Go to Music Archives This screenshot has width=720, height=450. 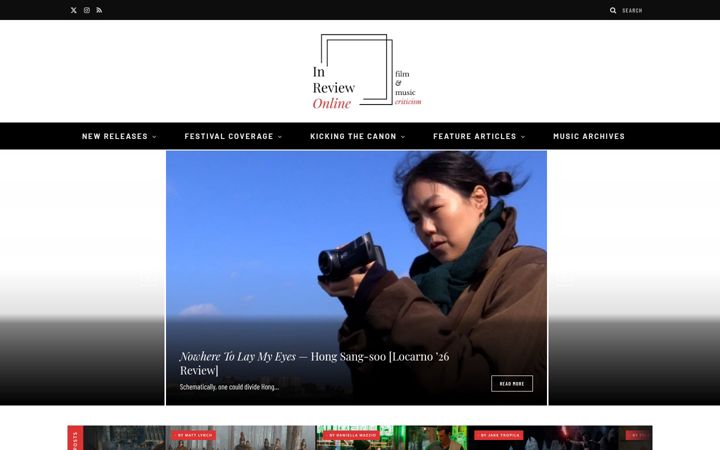(589, 136)
